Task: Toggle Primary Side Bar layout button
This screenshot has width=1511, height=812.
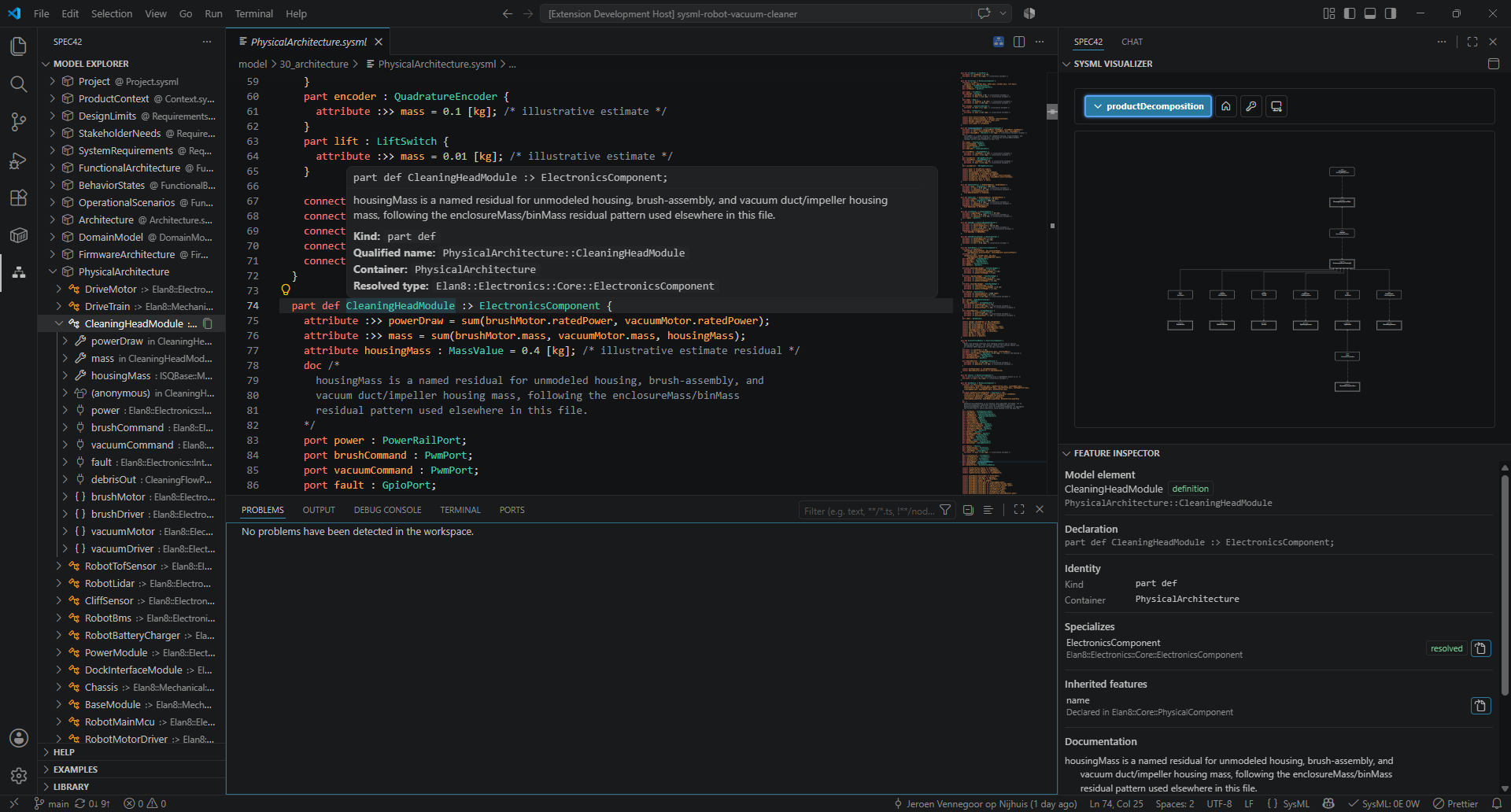Action: click(x=1350, y=13)
